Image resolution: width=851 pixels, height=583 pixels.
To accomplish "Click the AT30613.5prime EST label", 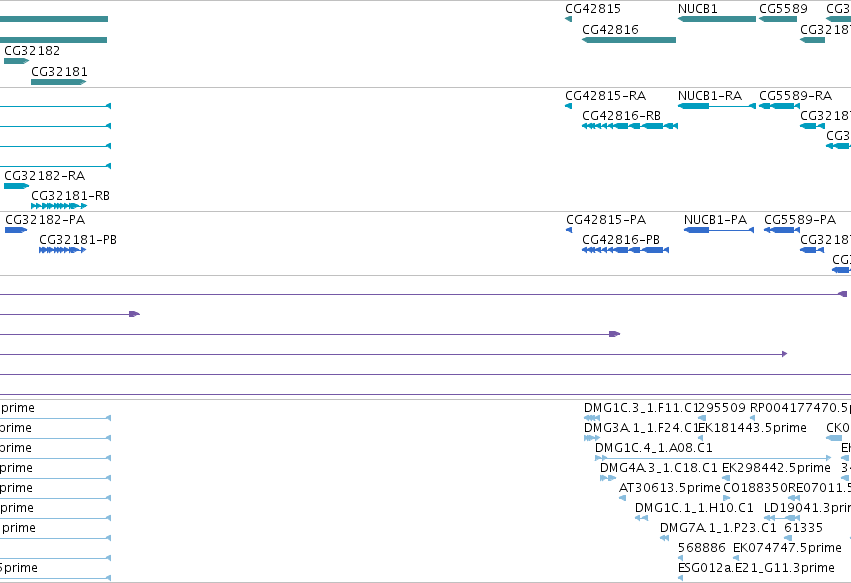I will (670, 488).
